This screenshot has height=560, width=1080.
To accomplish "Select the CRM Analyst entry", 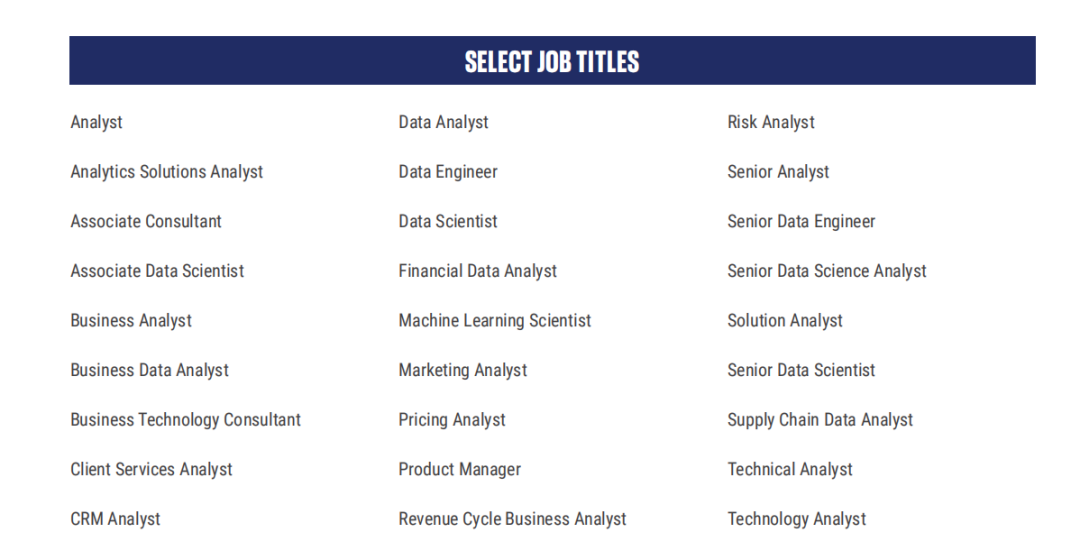I will pos(115,519).
